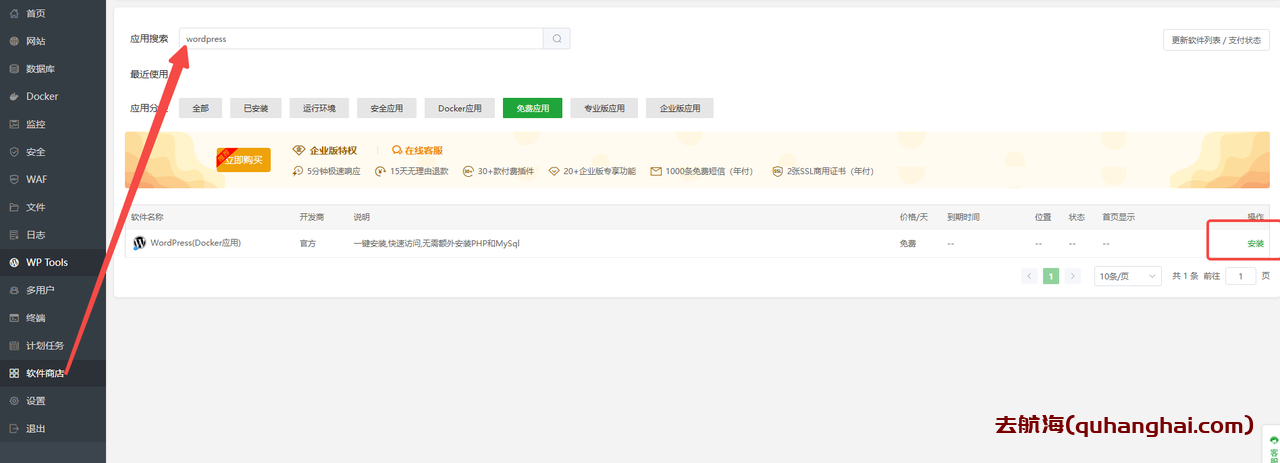
Task: Click the WordPress(Docker应用) app name
Action: click(x=195, y=243)
